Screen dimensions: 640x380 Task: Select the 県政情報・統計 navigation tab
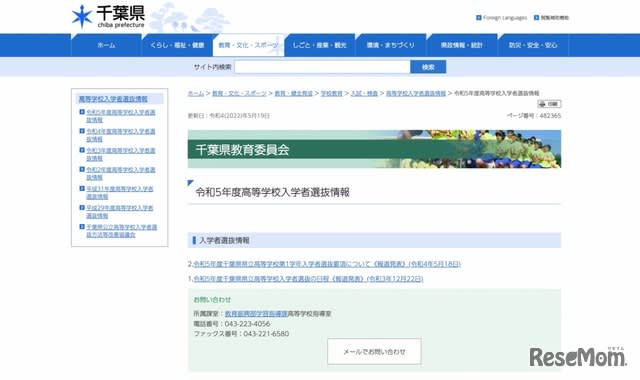(462, 45)
